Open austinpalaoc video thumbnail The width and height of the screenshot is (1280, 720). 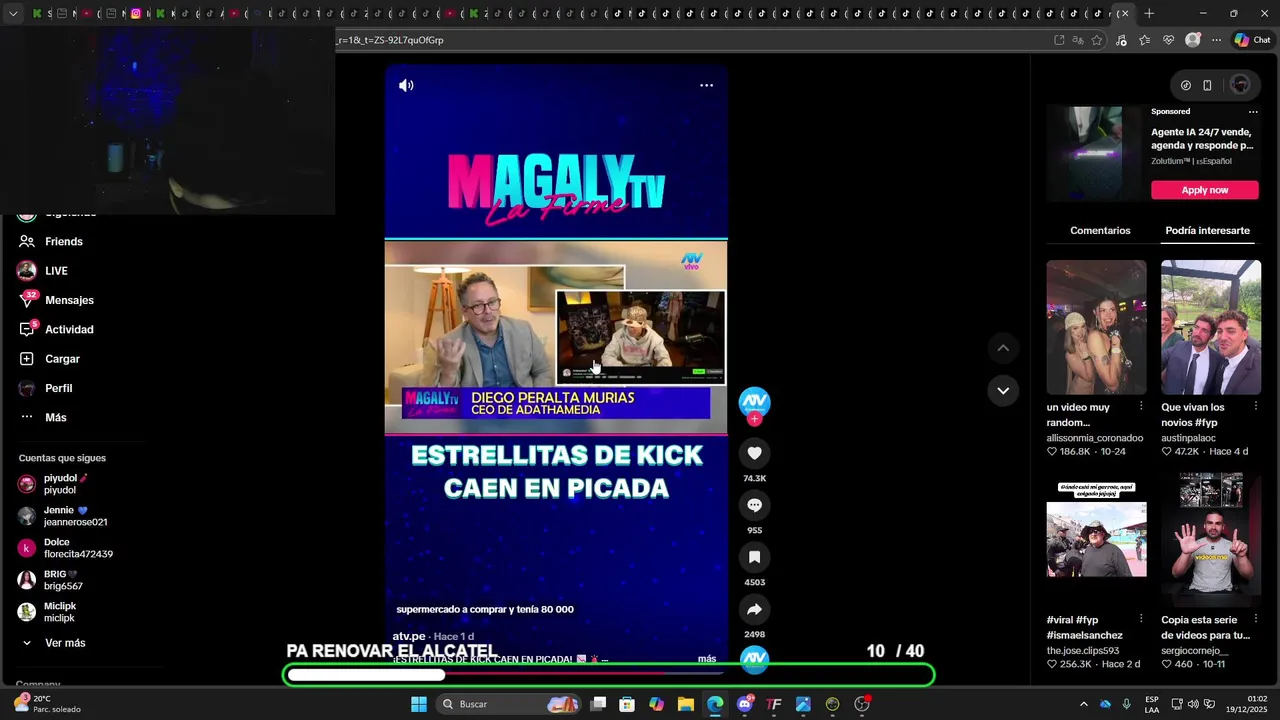[1211, 328]
